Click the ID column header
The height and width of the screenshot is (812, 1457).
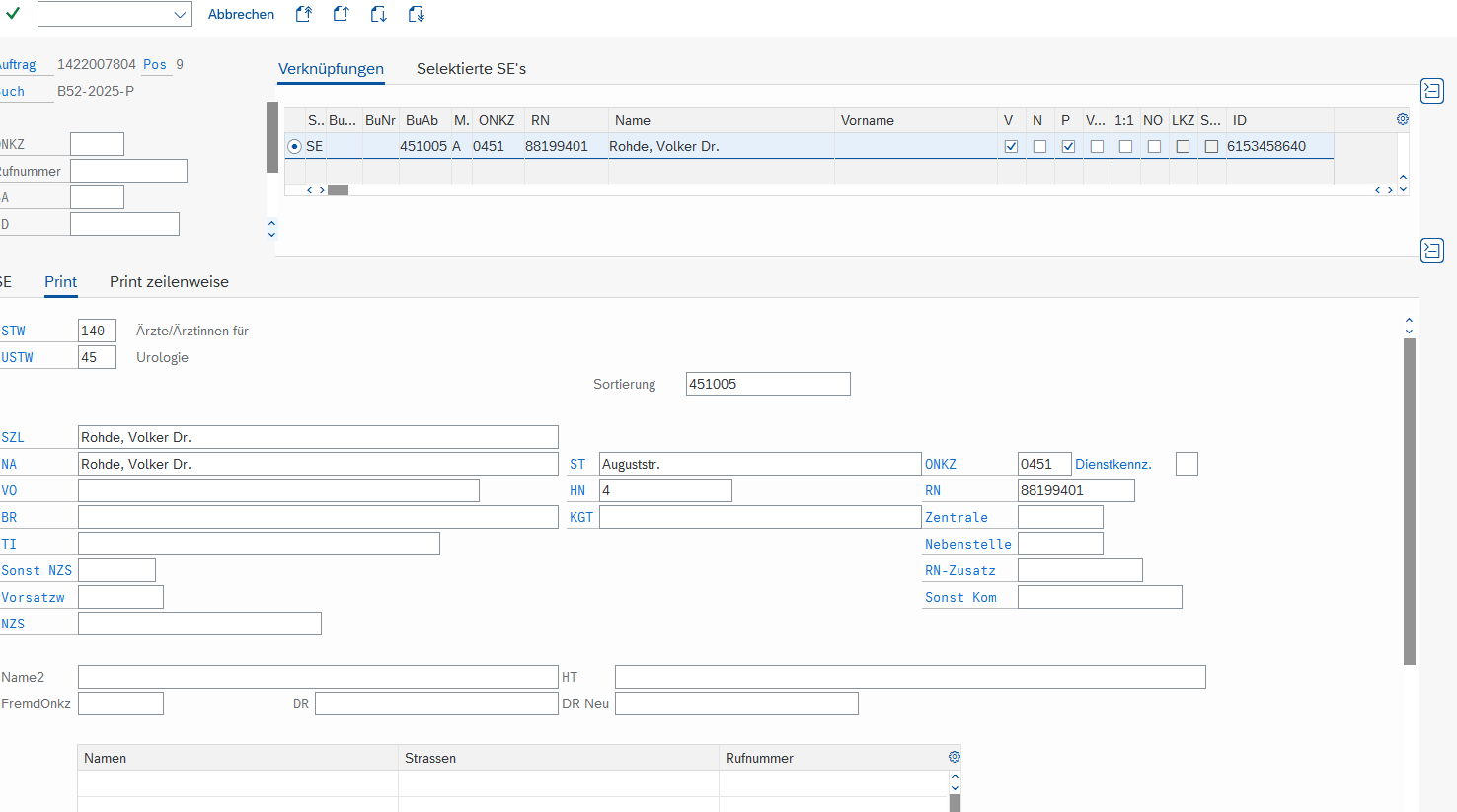pyautogui.click(x=1280, y=120)
